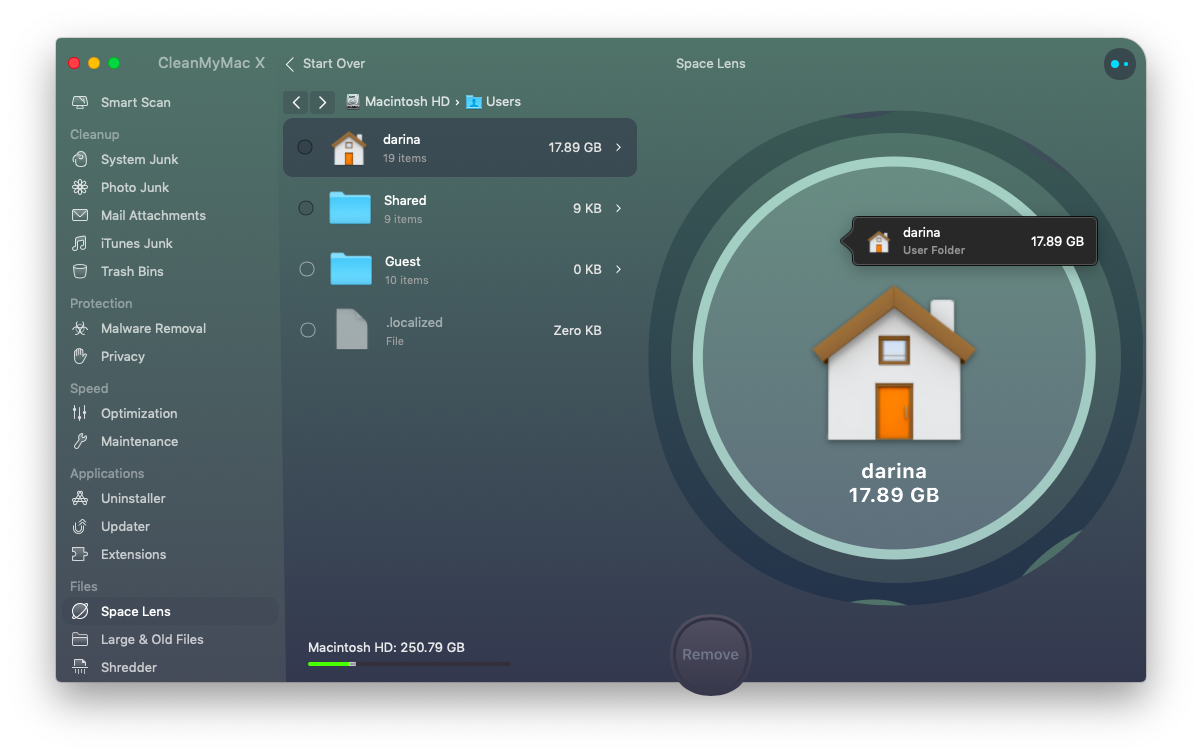
Task: Click the Updater icon
Action: 80,526
